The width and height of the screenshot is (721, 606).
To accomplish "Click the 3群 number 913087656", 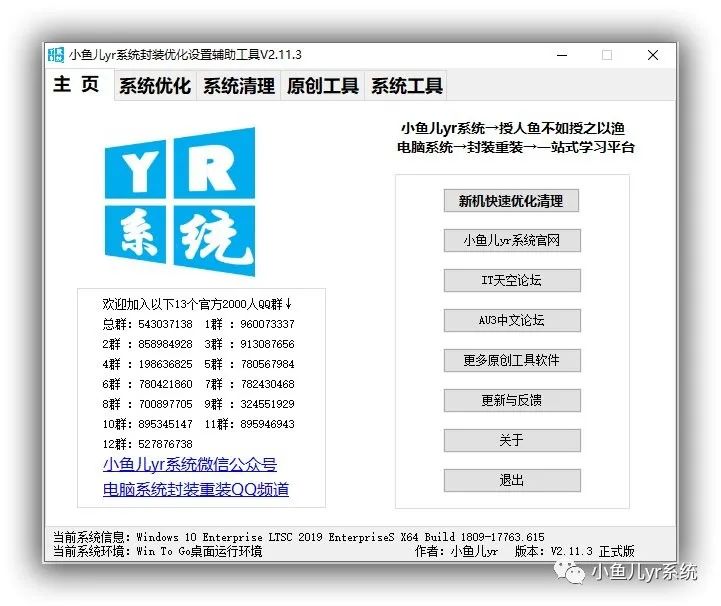I will [267, 344].
